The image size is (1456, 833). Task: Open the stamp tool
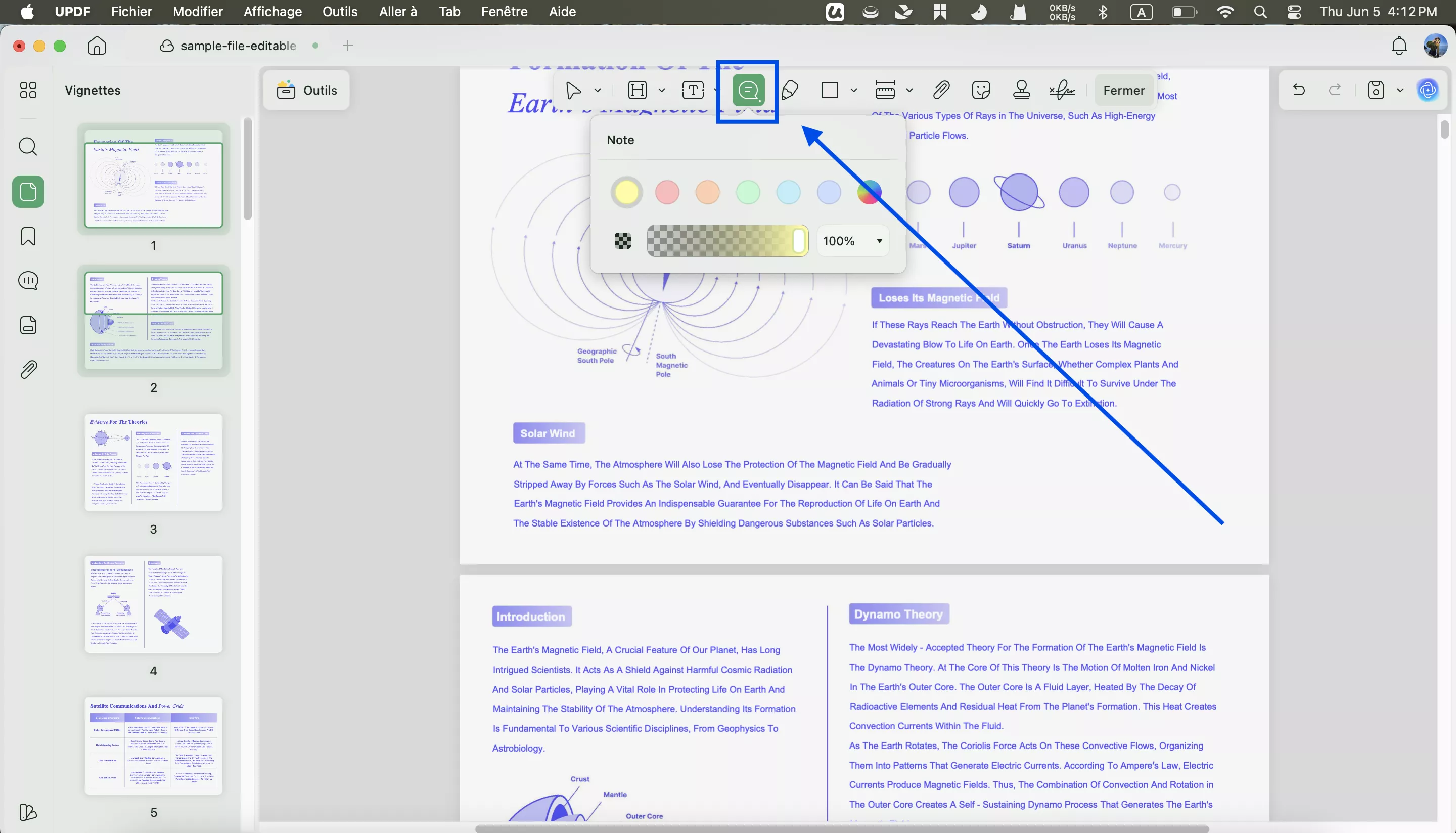1021,91
